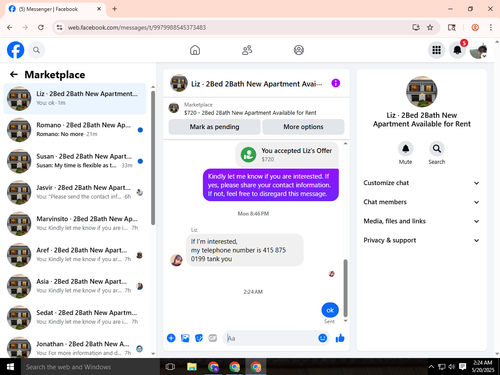Open Asia's apartment conversation
Image resolution: width=500 pixels, height=375 pixels.
pos(75,286)
